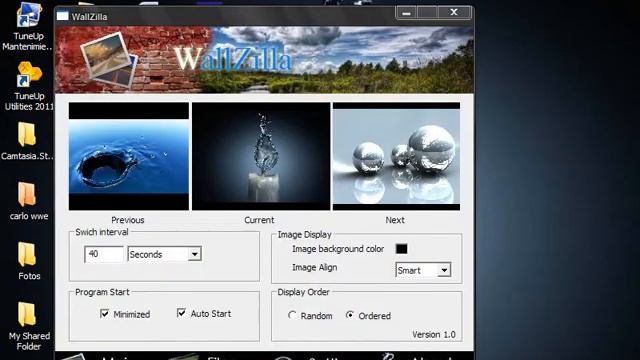
Task: Click the Current wallpaper candle thumbnail
Action: click(x=261, y=156)
